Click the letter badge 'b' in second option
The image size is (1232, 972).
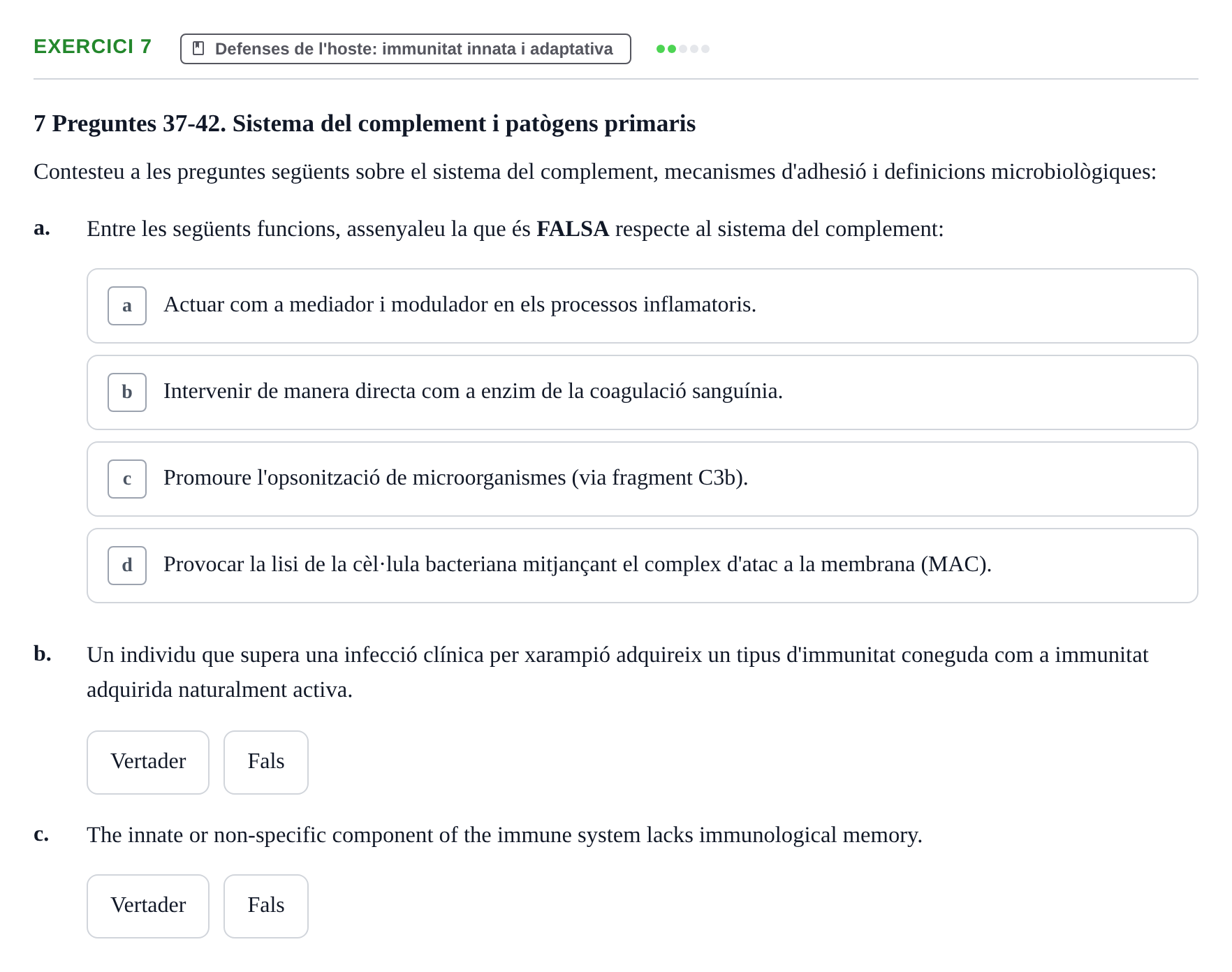click(127, 392)
